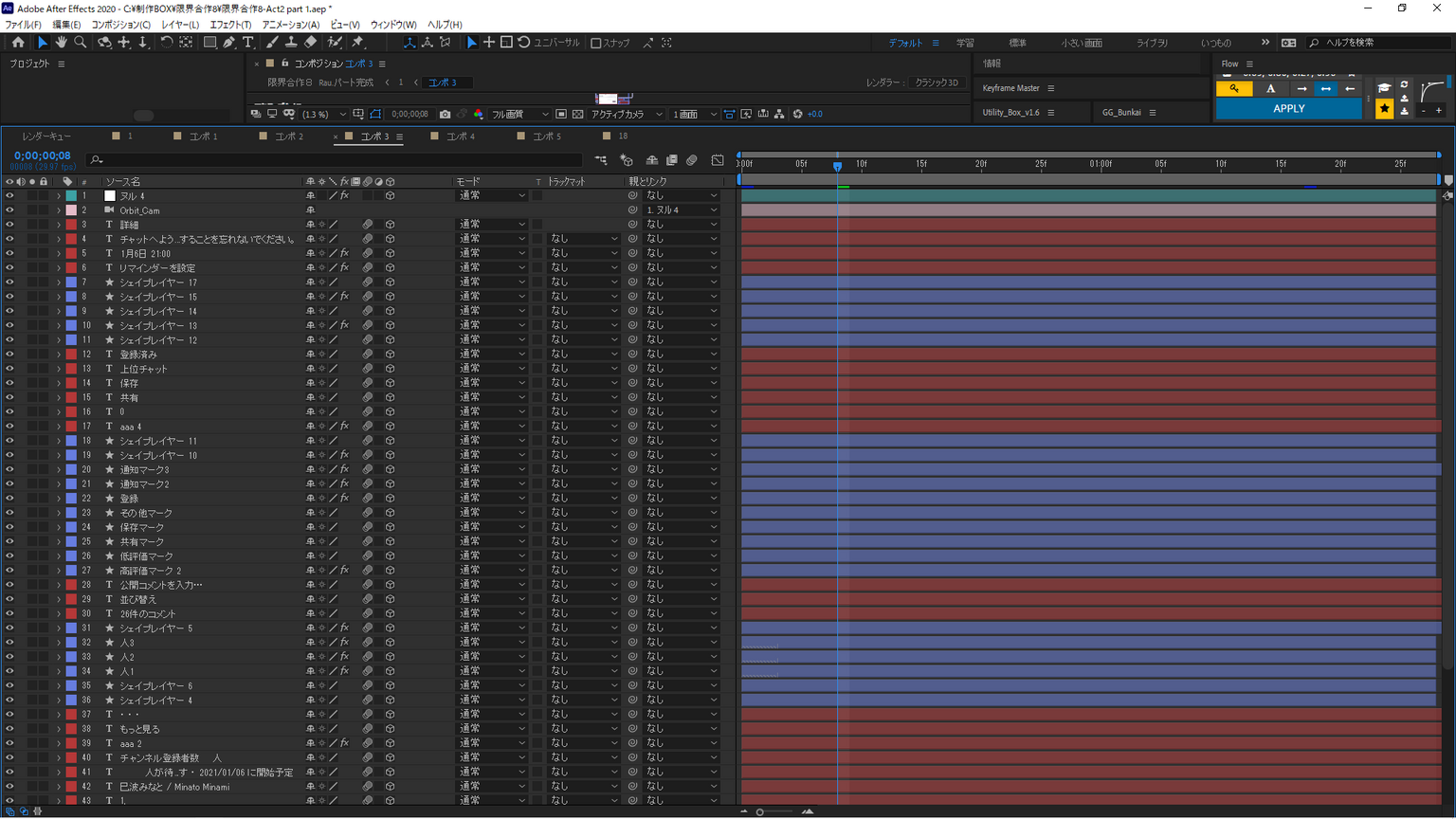This screenshot has width=1456, height=819.
Task: Click the timeline layer search field
Action: pyautogui.click(x=332, y=160)
